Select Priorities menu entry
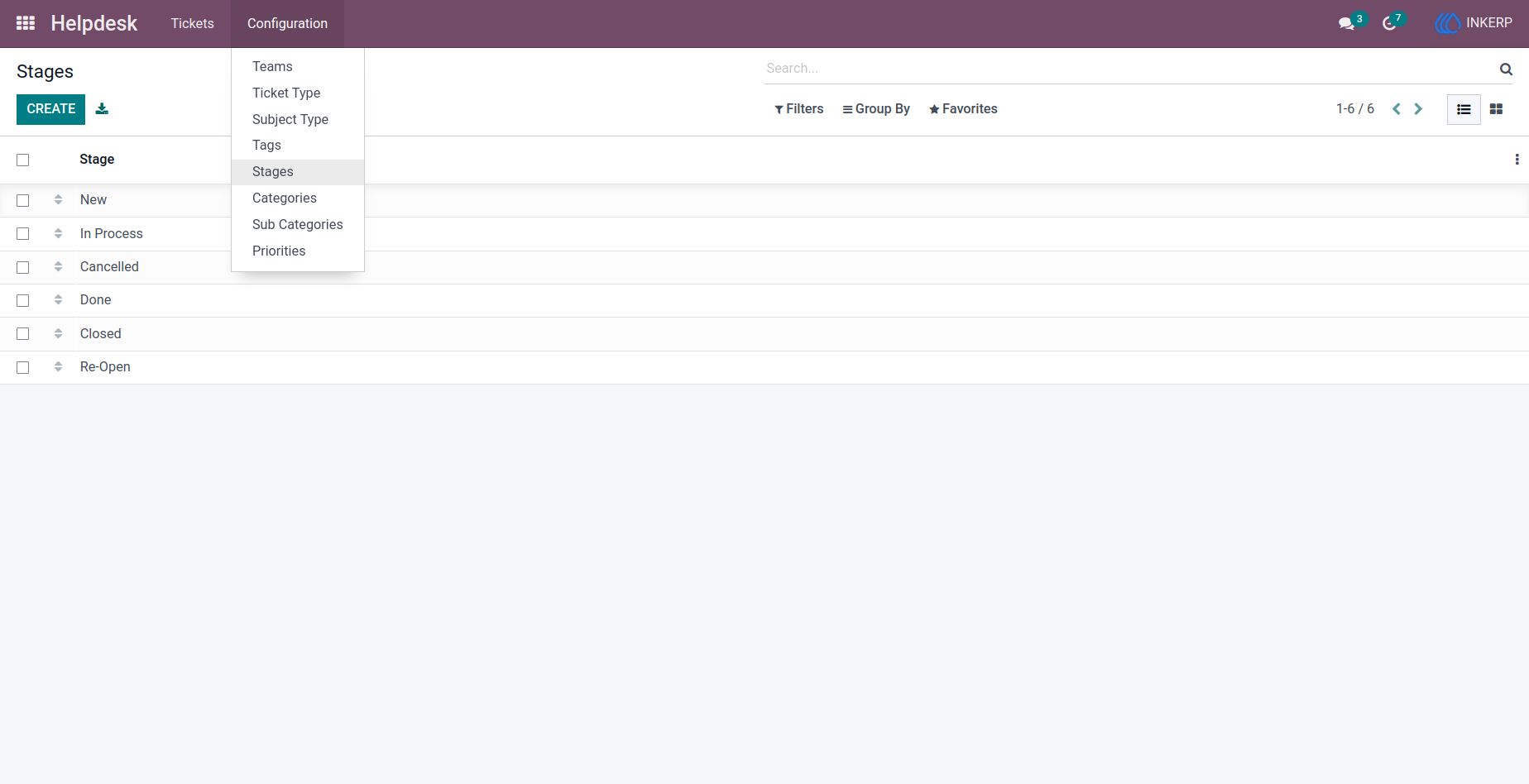The image size is (1529, 784). [x=298, y=251]
